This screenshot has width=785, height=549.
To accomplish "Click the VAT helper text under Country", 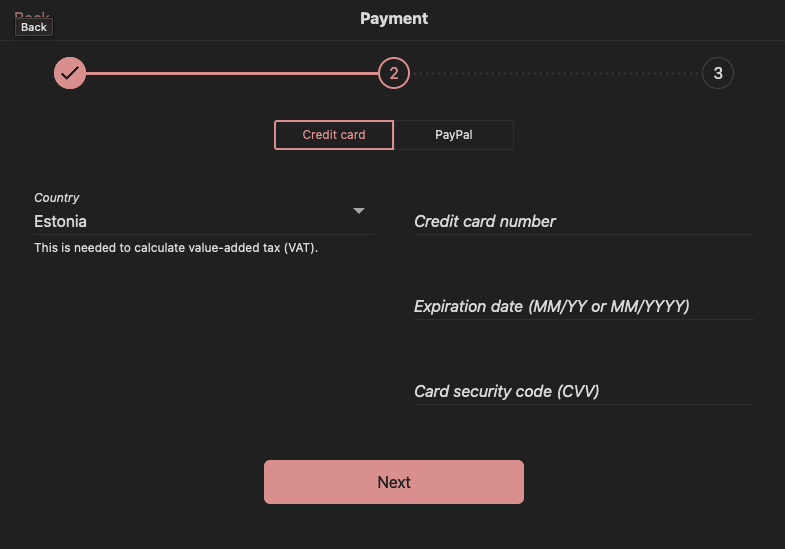I will coord(176,248).
